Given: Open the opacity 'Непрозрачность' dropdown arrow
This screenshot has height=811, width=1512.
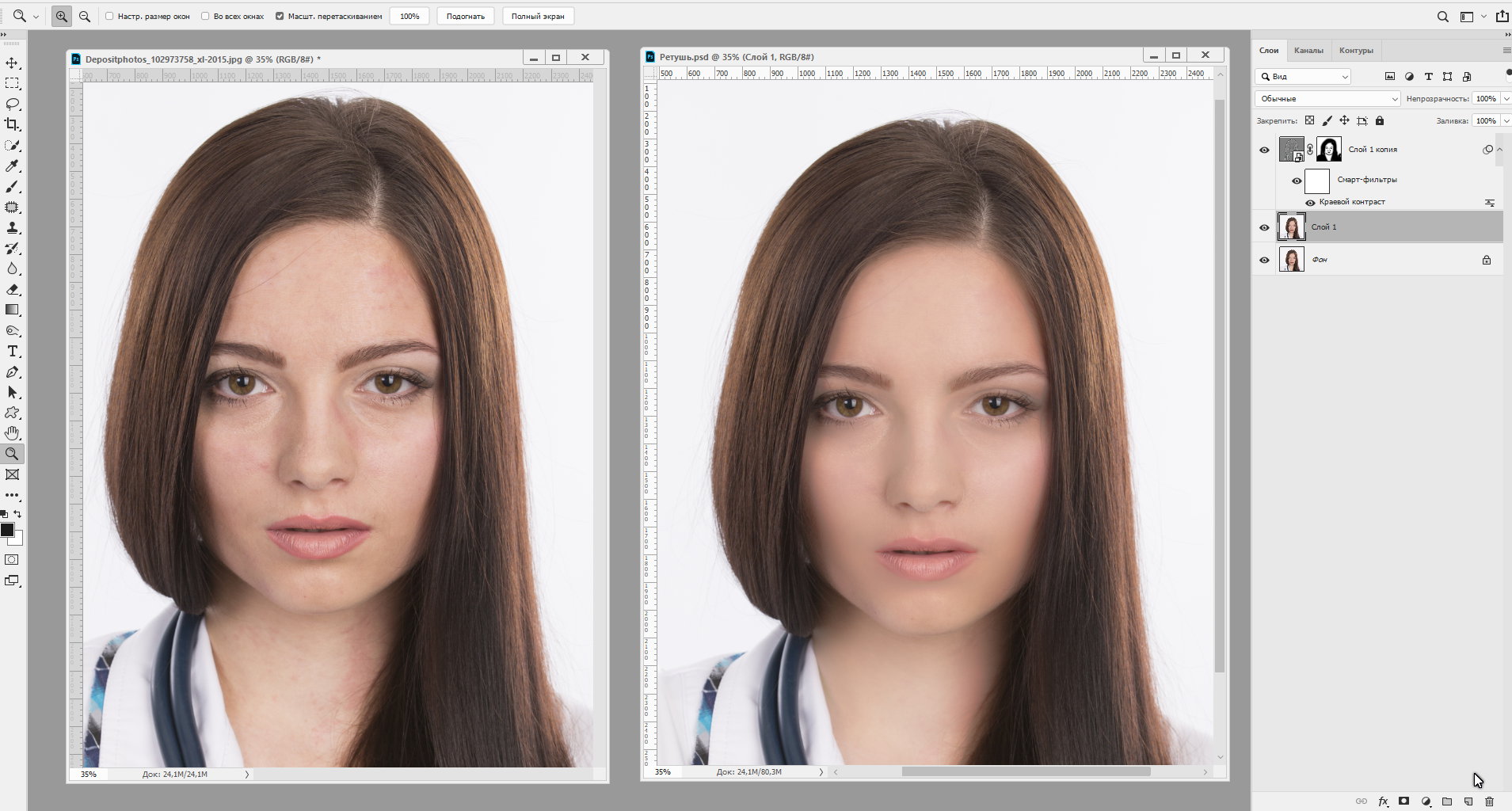Looking at the screenshot, I should 1506,99.
